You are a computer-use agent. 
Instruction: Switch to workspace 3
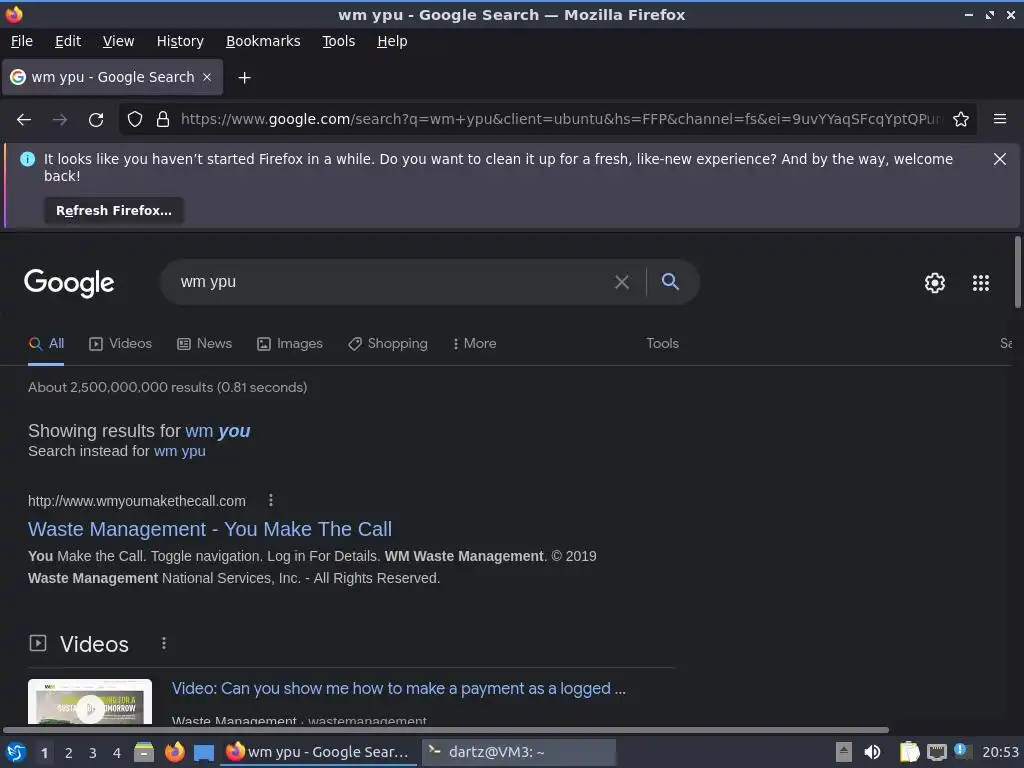coord(93,753)
